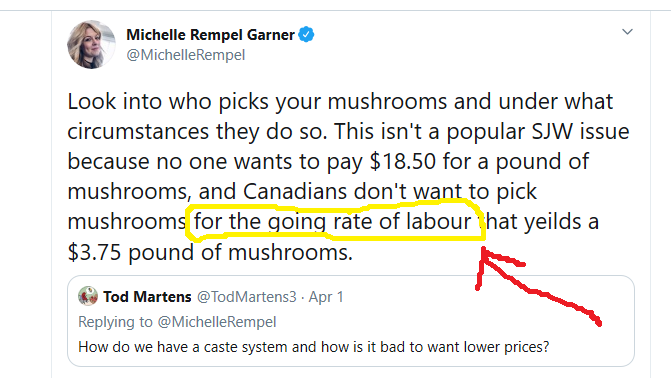
Task: Click the blue verified badge icon
Action: click(x=306, y=34)
